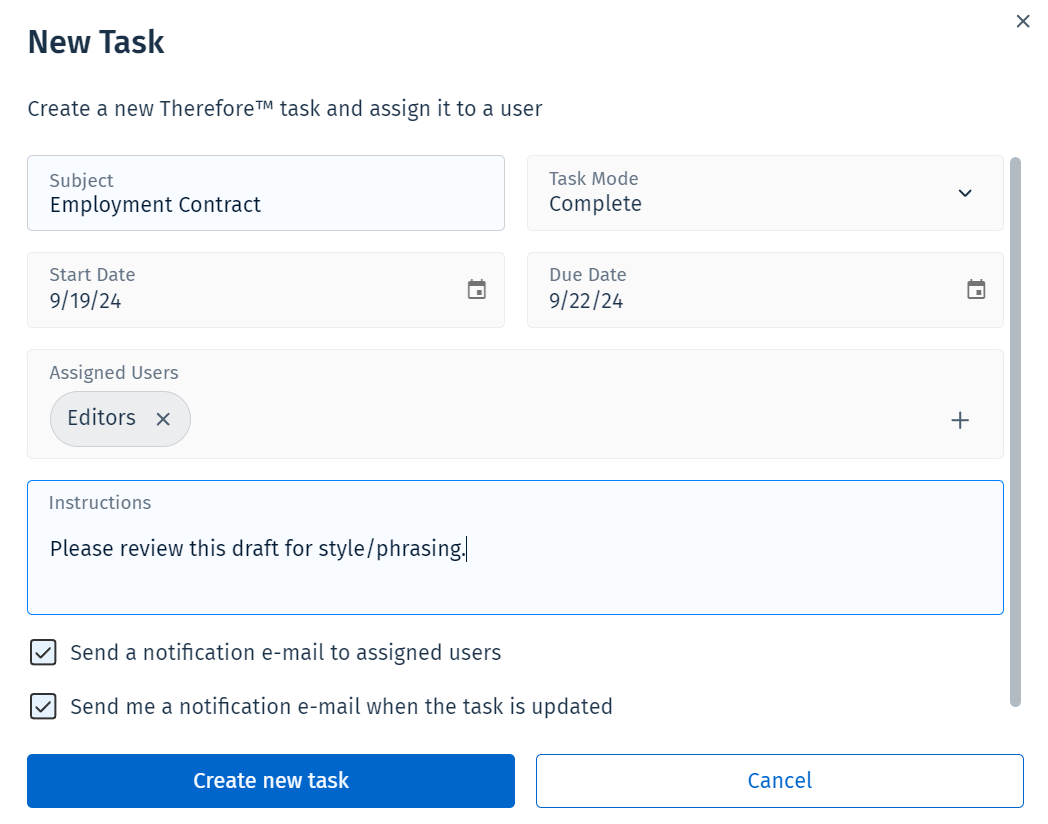Click the plus icon to add assigned users
The height and width of the screenshot is (824, 1048).
coord(960,420)
